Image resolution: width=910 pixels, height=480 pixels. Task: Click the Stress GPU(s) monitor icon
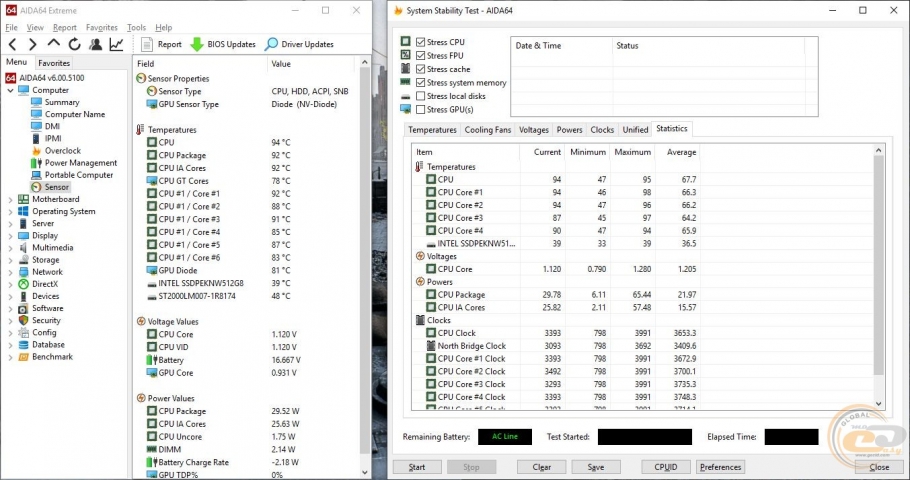click(x=406, y=109)
